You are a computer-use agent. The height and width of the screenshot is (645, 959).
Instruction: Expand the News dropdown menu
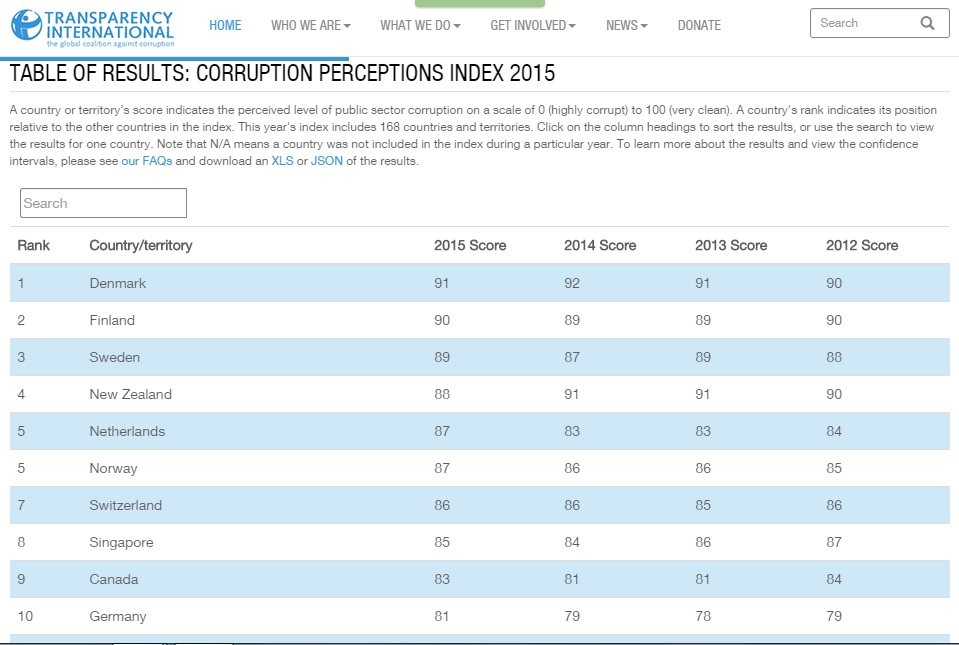click(626, 25)
